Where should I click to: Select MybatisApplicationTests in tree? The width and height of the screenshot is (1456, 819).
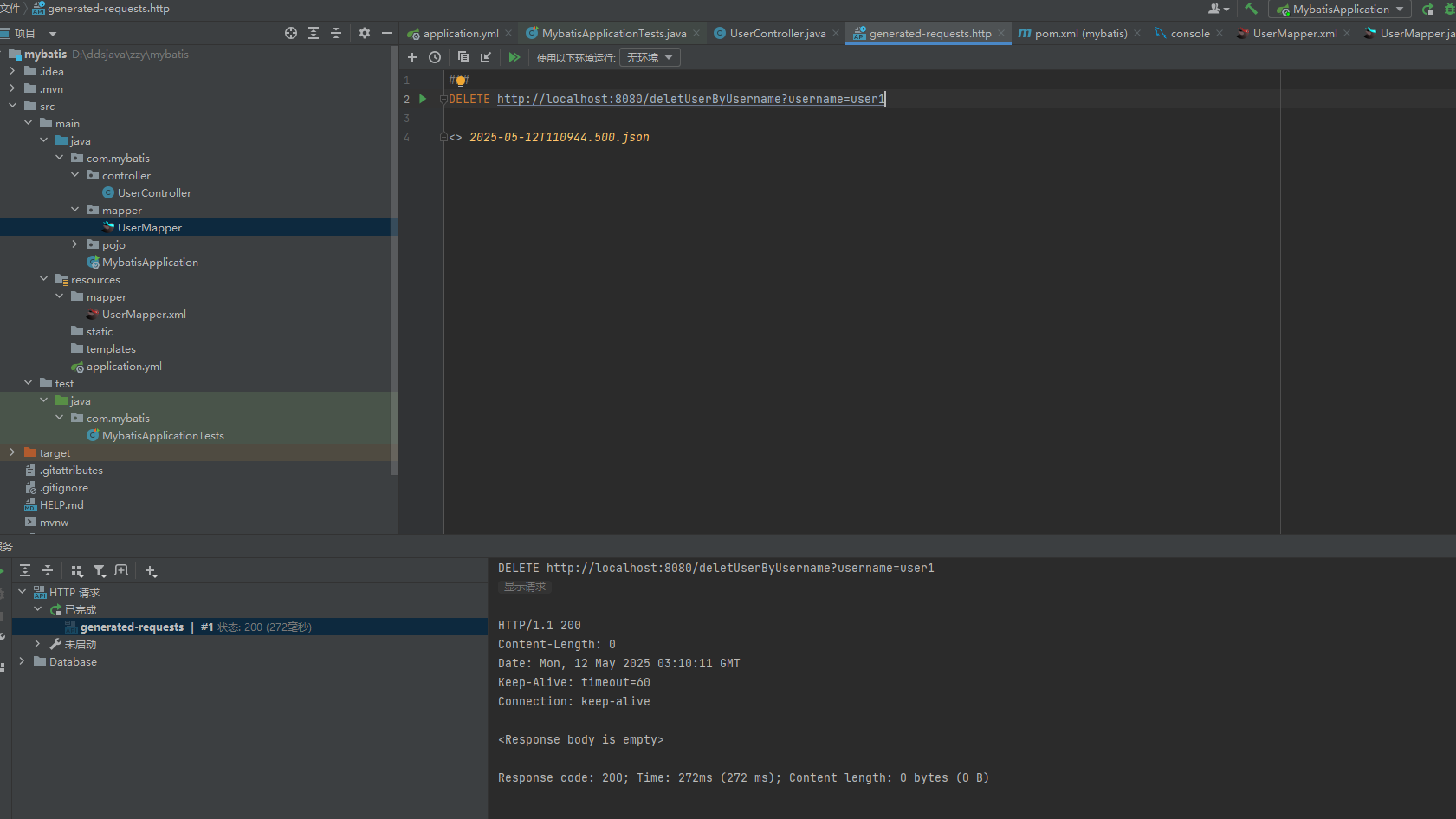[x=163, y=435]
